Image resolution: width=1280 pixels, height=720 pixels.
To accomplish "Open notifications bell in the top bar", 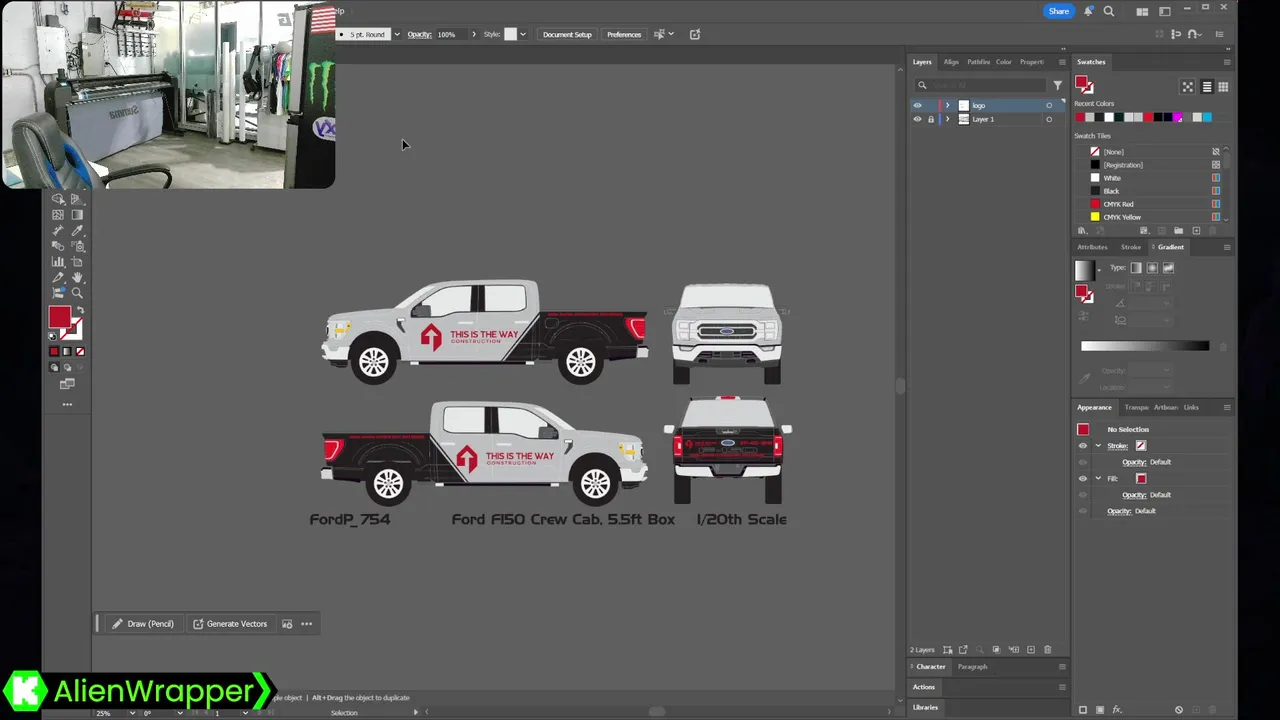I will 1090,11.
